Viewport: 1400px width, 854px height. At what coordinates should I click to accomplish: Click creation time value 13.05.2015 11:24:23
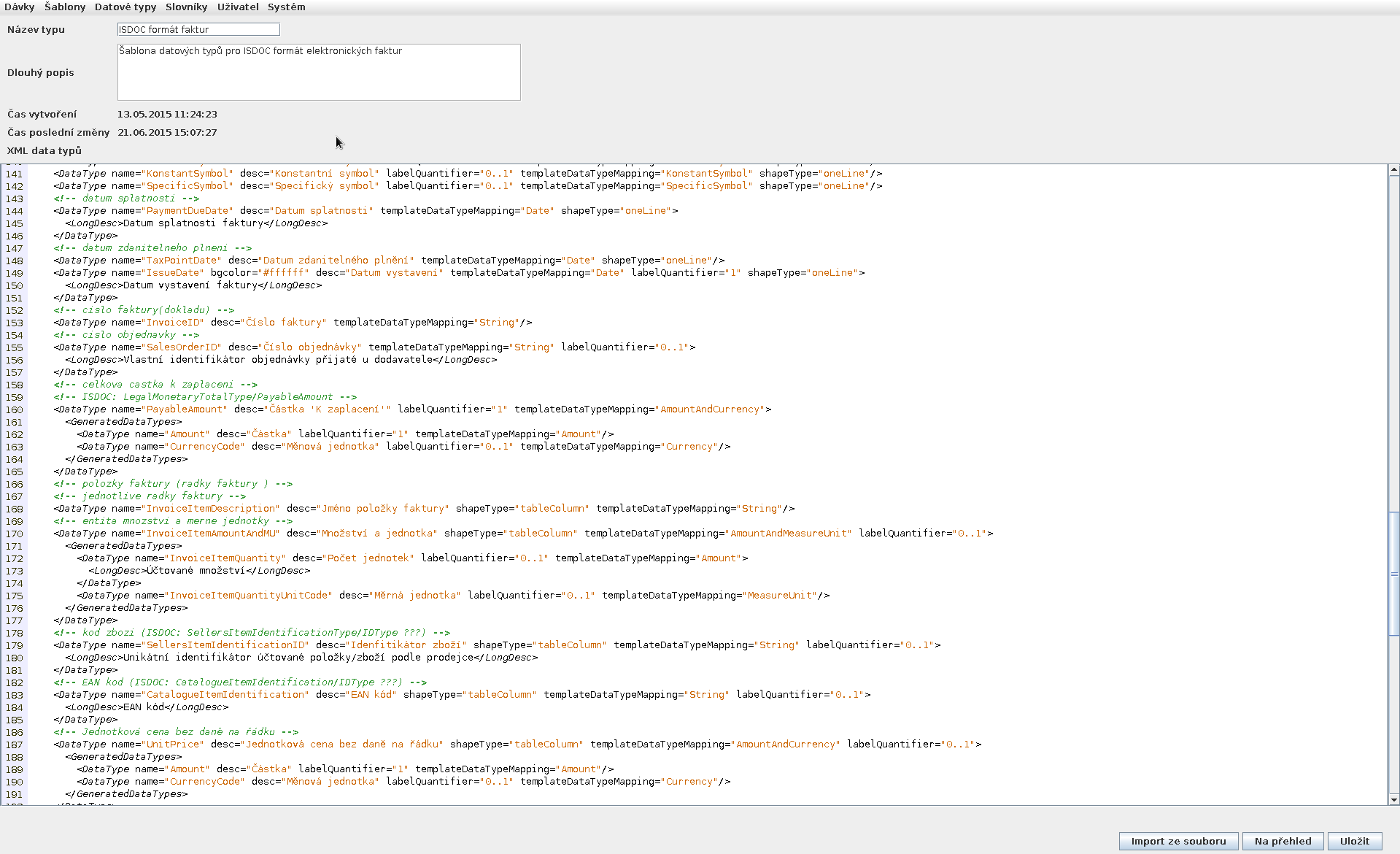[x=167, y=115]
